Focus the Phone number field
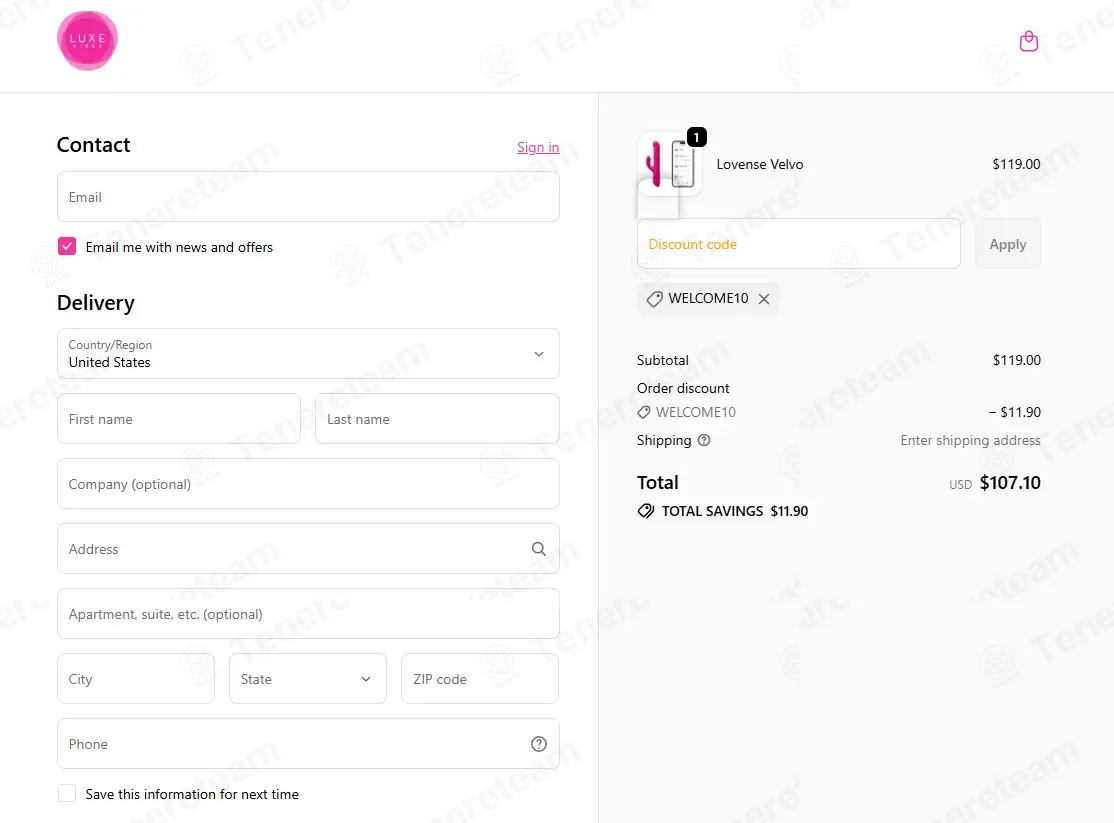Image resolution: width=1114 pixels, height=823 pixels. (x=308, y=743)
